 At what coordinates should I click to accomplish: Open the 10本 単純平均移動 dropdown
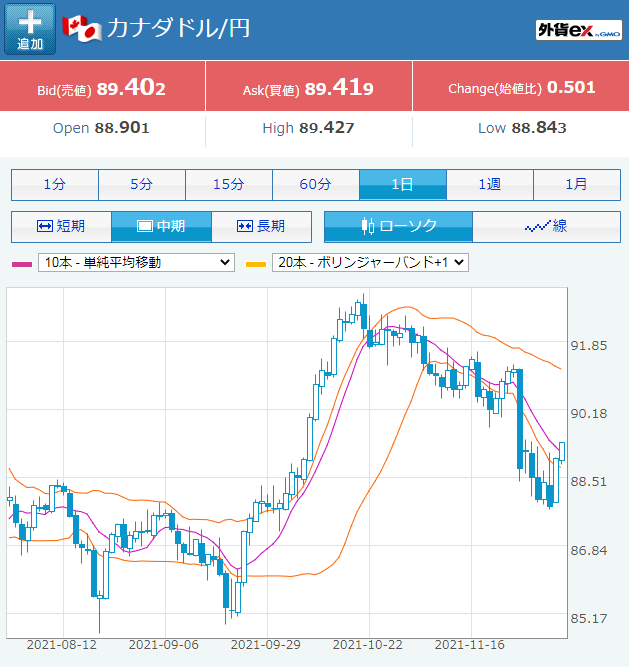[x=136, y=262]
